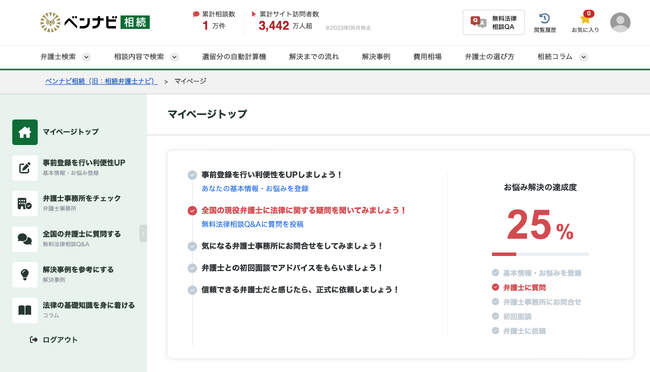650x372 pixels.
Task: Follow the ベンナビ相続 breadcrumb link
Action: (101, 81)
